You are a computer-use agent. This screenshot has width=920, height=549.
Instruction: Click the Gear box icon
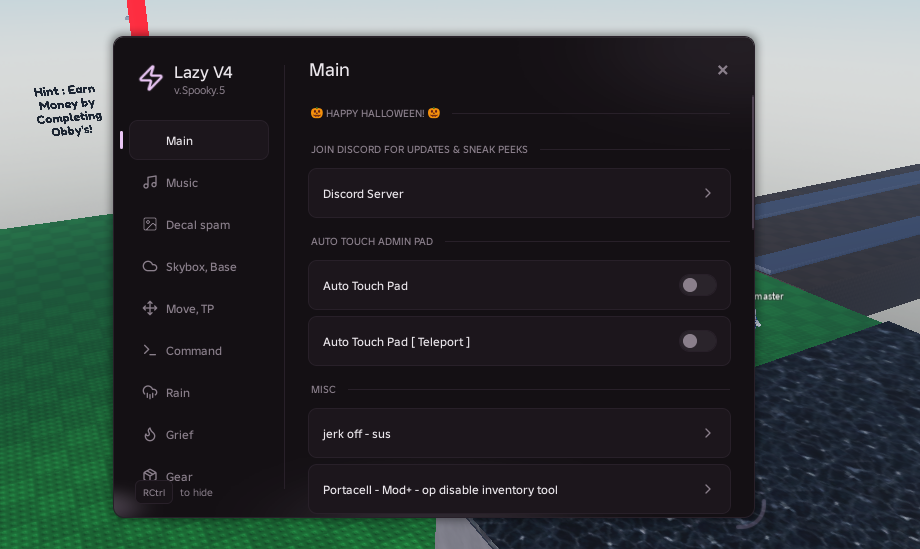[x=150, y=475]
